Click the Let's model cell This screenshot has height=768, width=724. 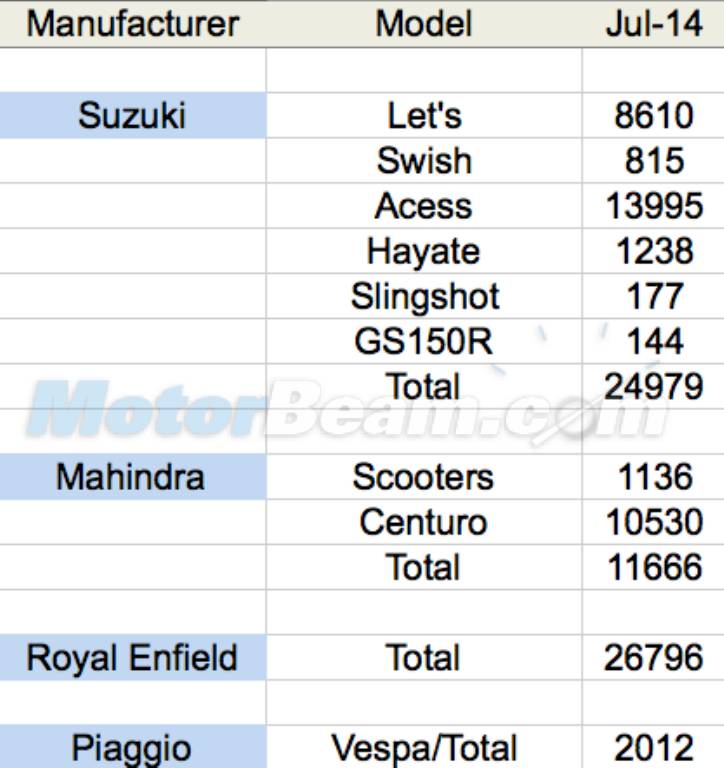[x=424, y=116]
